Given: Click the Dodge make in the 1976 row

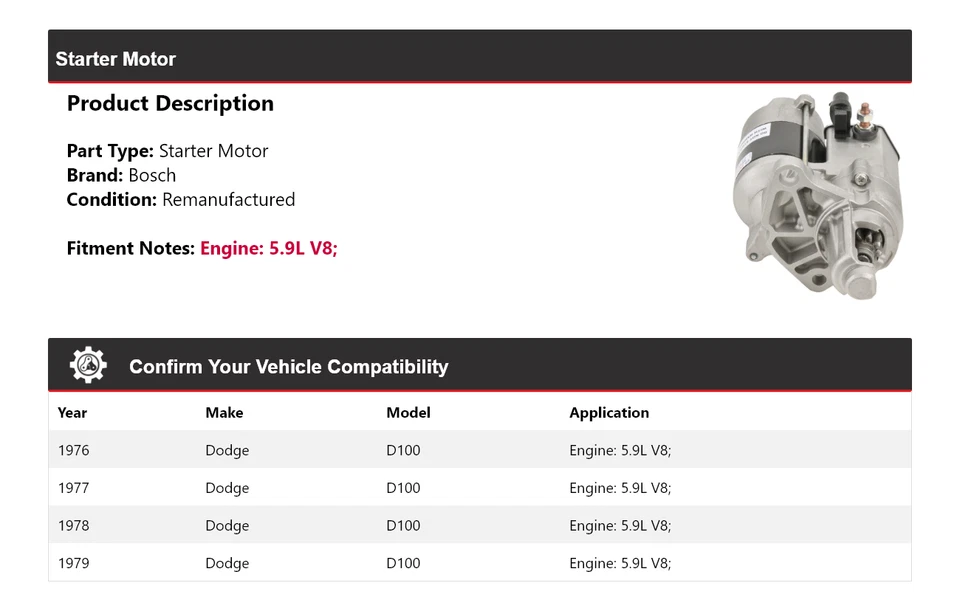Looking at the screenshot, I should coord(227,450).
